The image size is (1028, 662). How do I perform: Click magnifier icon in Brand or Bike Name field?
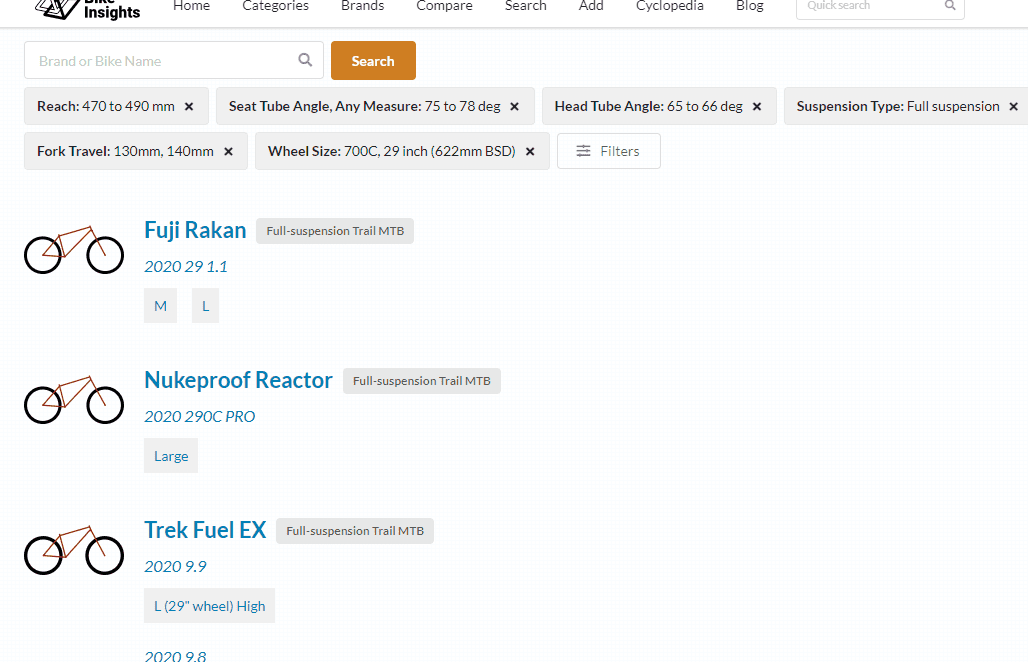click(305, 60)
